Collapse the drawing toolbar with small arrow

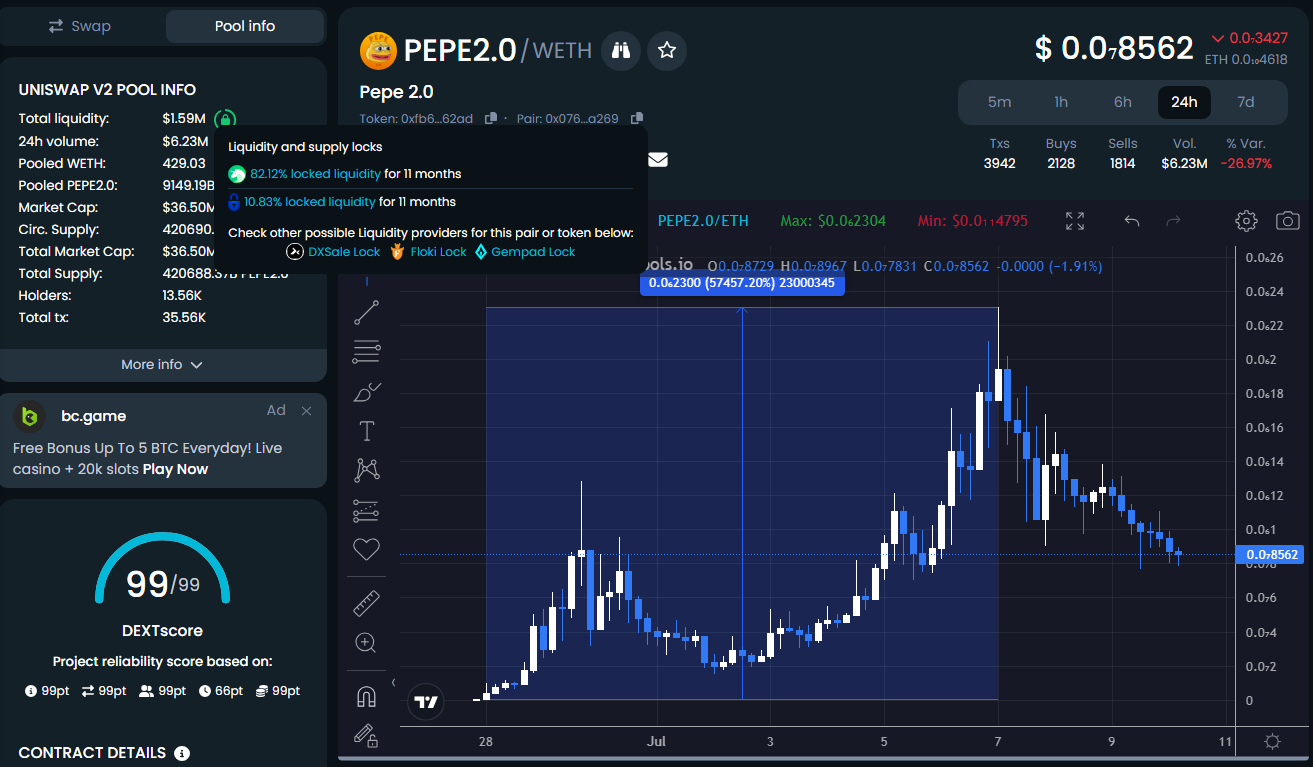tap(393, 683)
